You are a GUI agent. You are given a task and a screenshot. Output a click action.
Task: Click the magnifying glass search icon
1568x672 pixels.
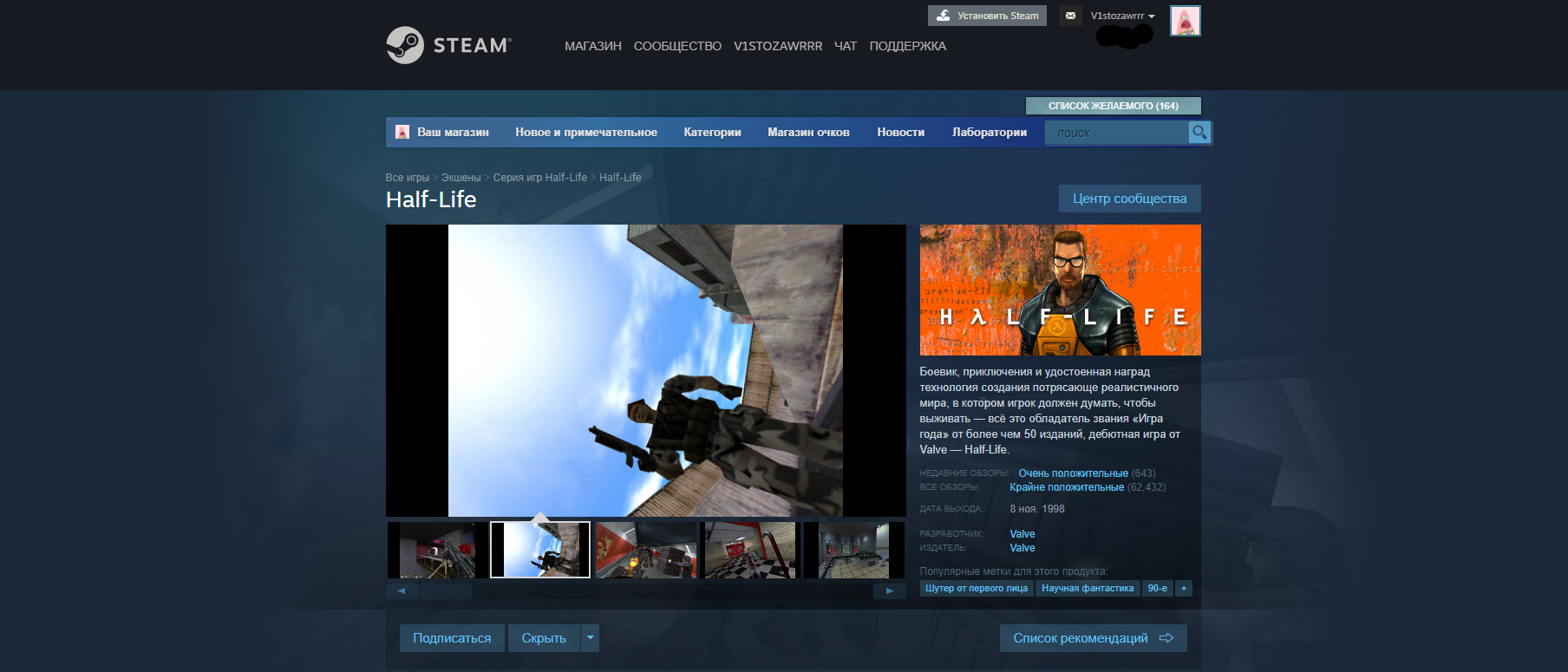click(x=1199, y=132)
